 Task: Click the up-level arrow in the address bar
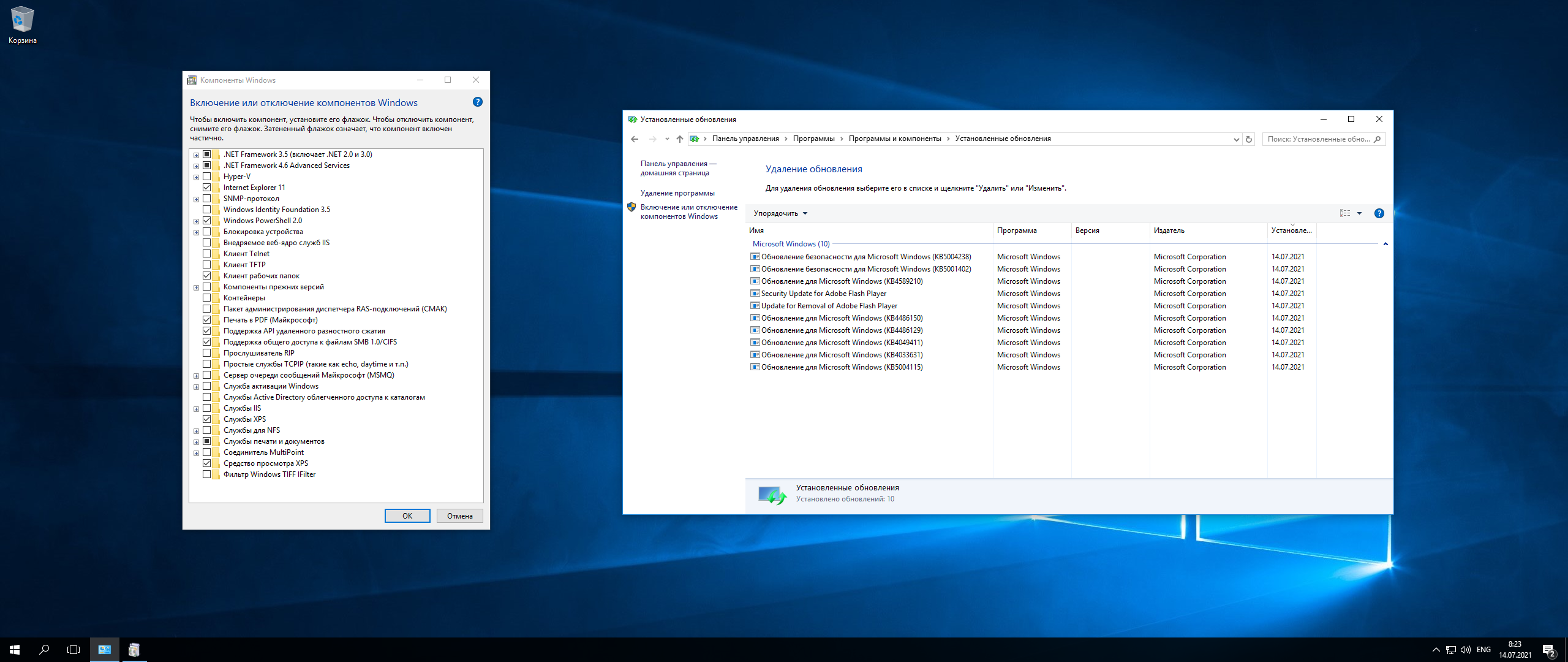679,139
